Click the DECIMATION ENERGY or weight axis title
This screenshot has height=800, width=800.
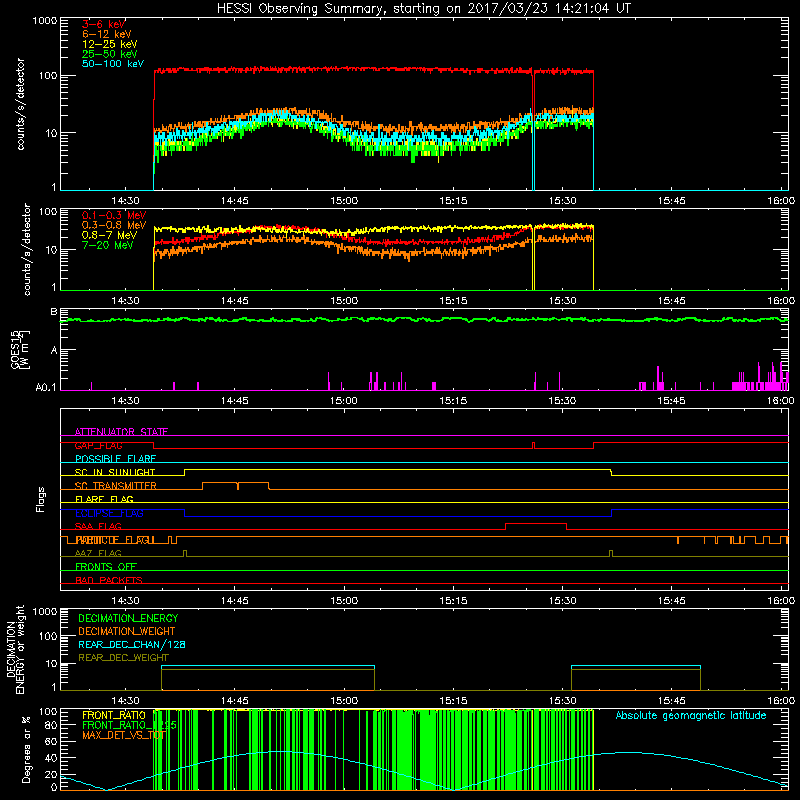click(x=15, y=649)
